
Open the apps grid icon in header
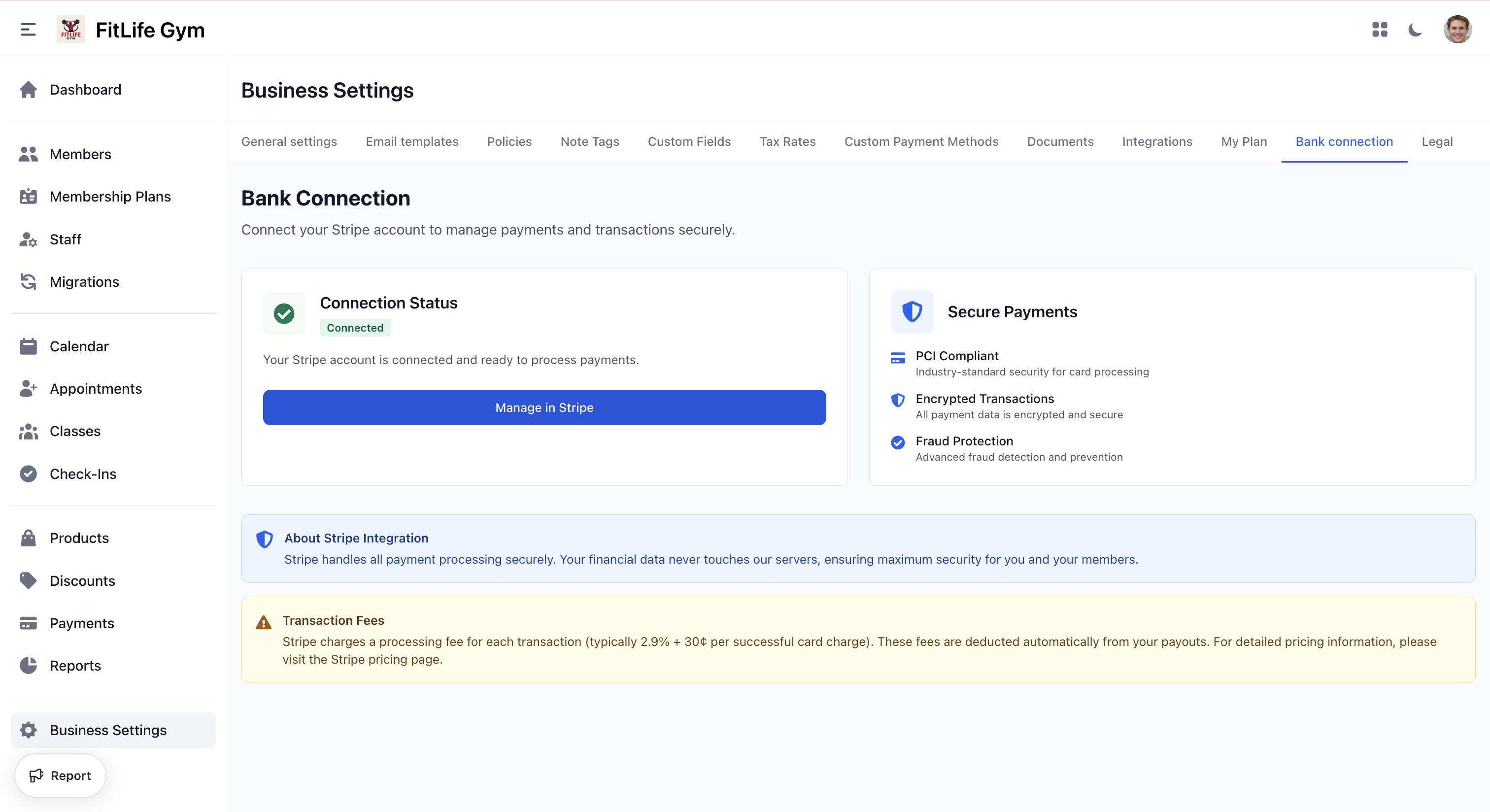tap(1380, 30)
